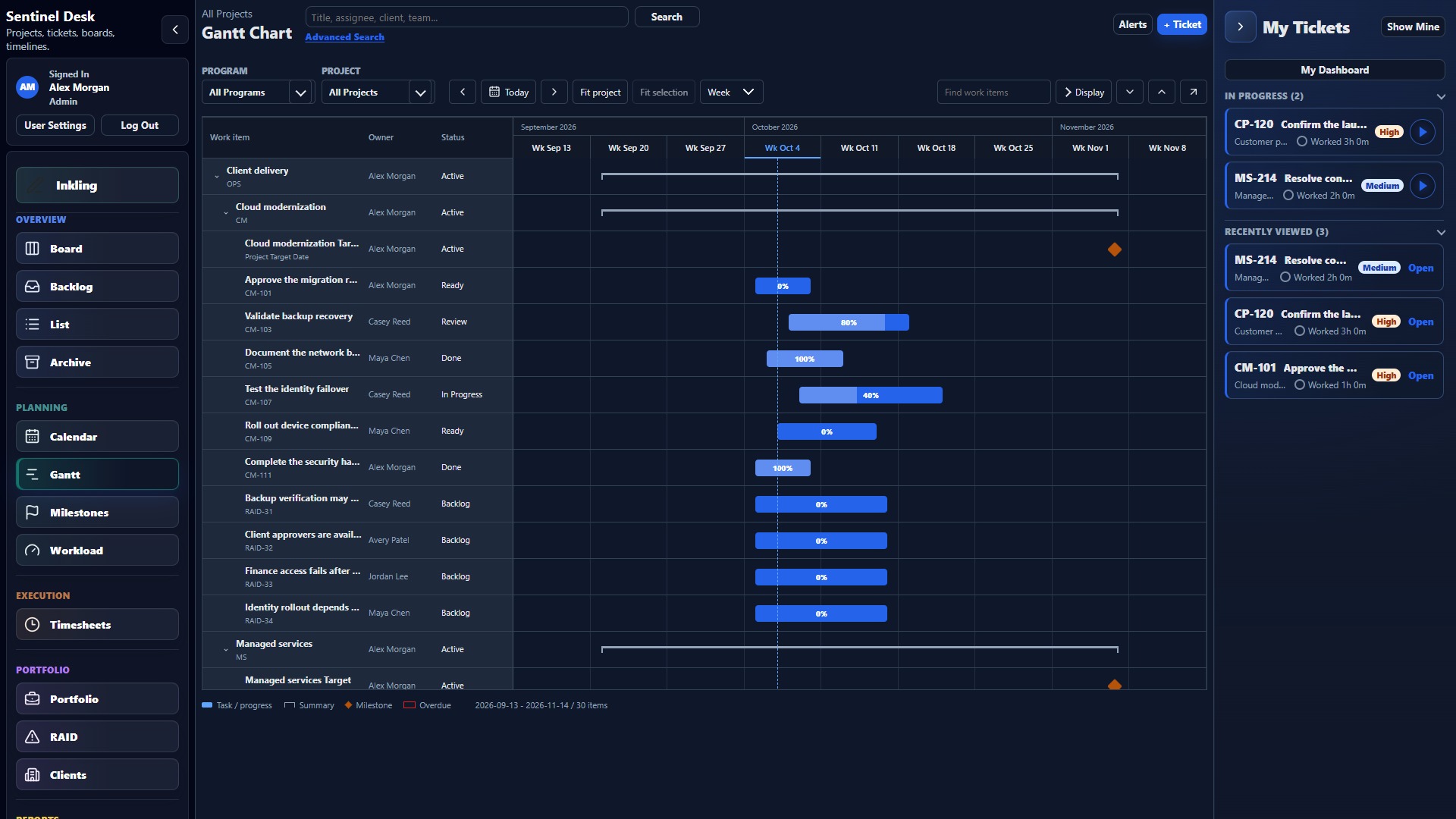
Task: Collapse the My Tickets panel chevron
Action: 1241,27
